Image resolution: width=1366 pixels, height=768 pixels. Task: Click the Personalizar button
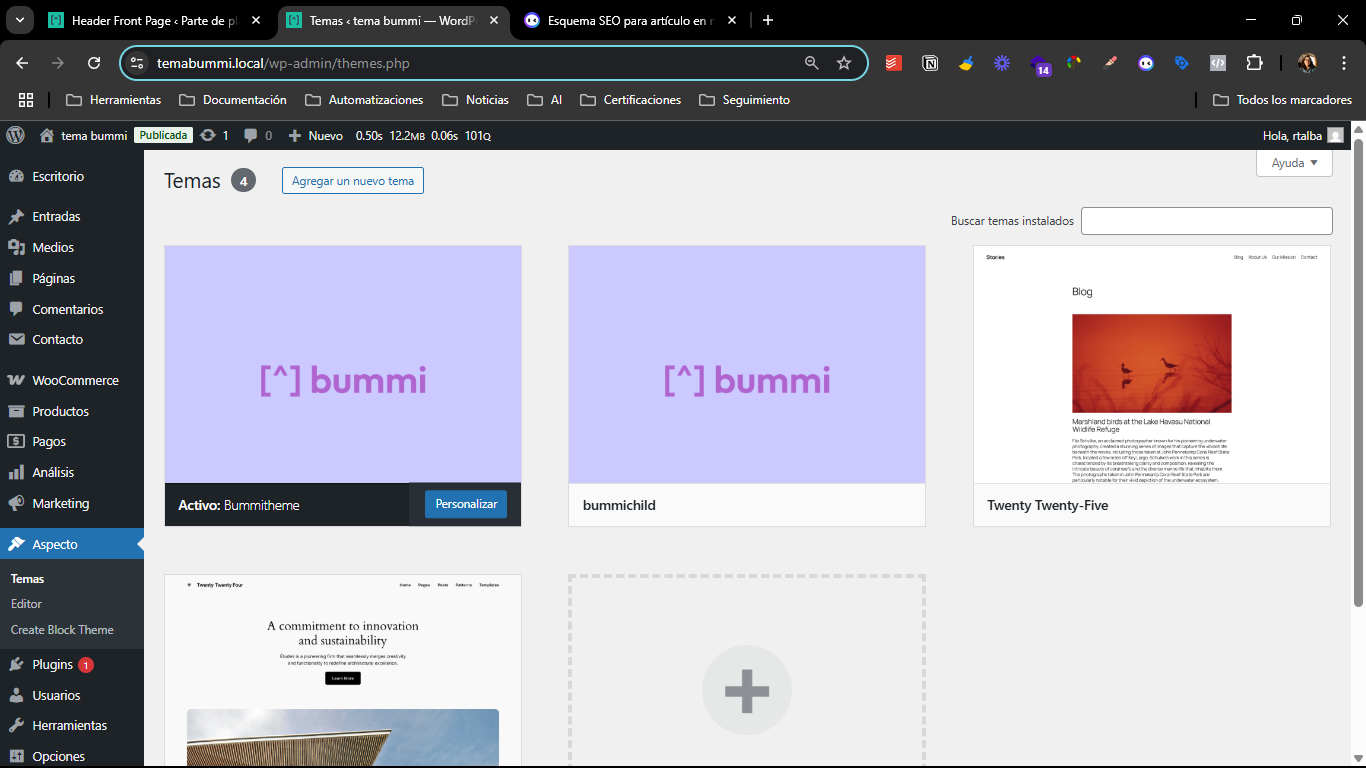466,504
